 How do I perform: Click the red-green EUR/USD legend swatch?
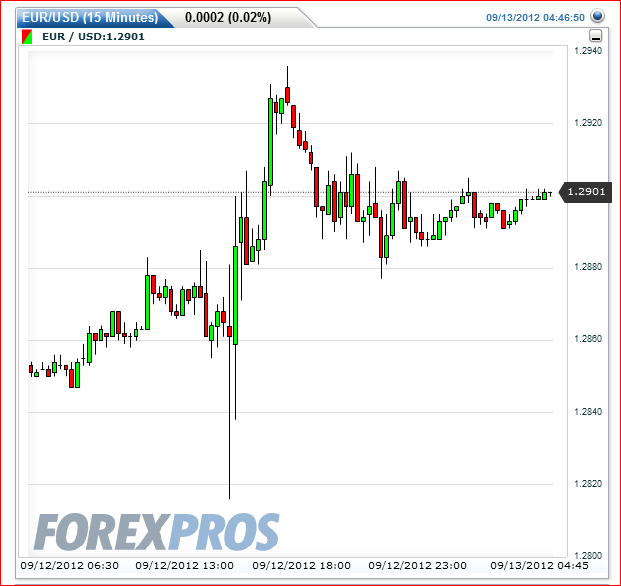pos(27,37)
